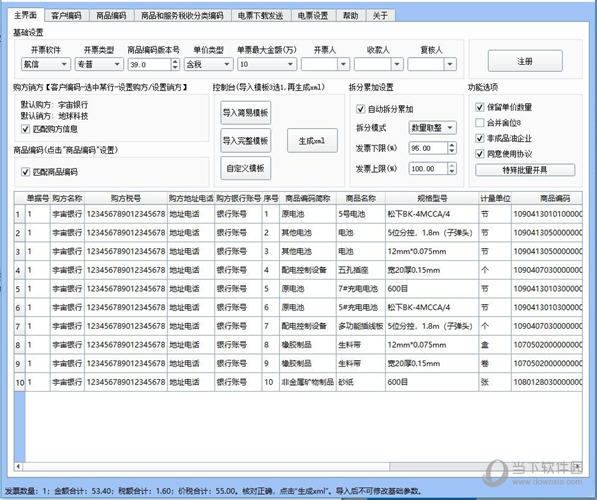Open the 关于 tab
Viewport: 597px width, 500px height.
[x=380, y=15]
